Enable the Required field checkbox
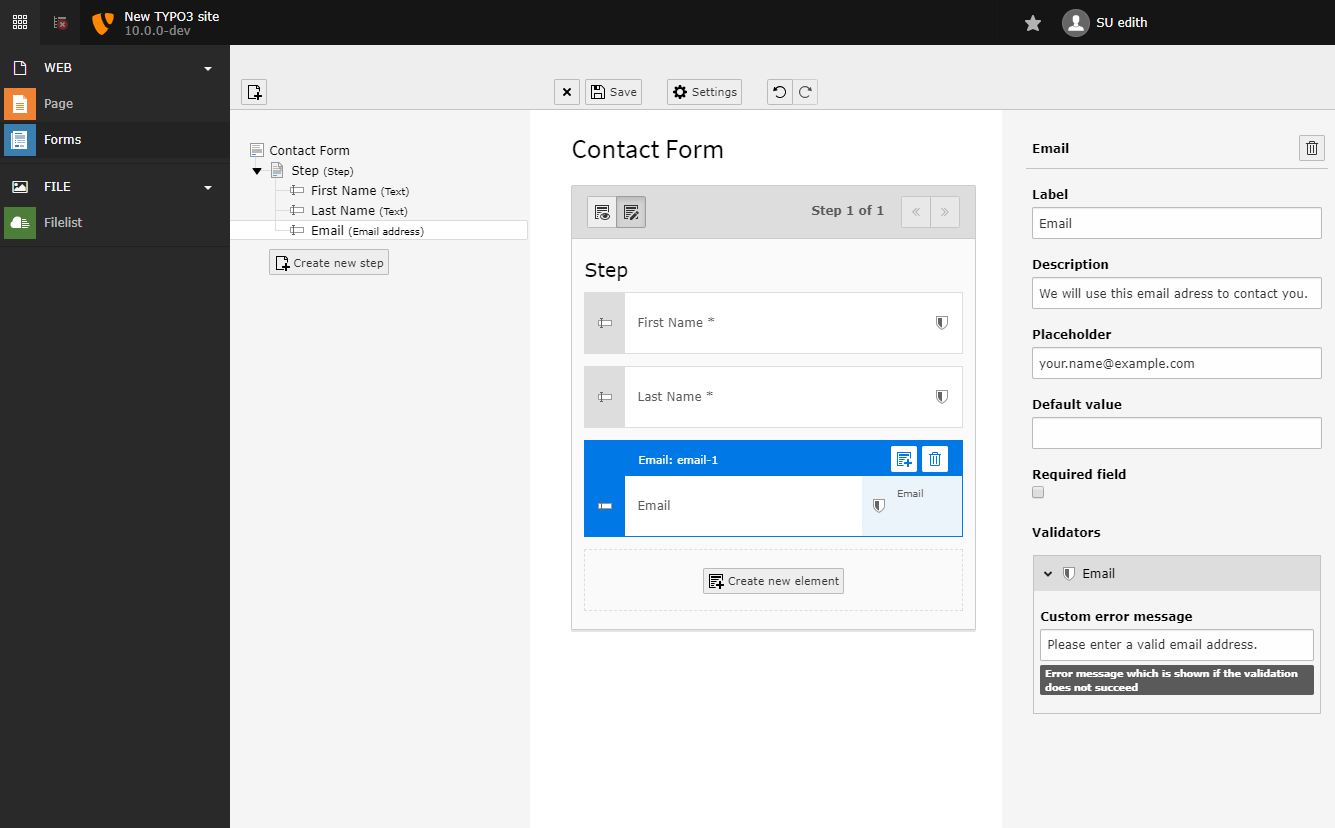 (1037, 491)
